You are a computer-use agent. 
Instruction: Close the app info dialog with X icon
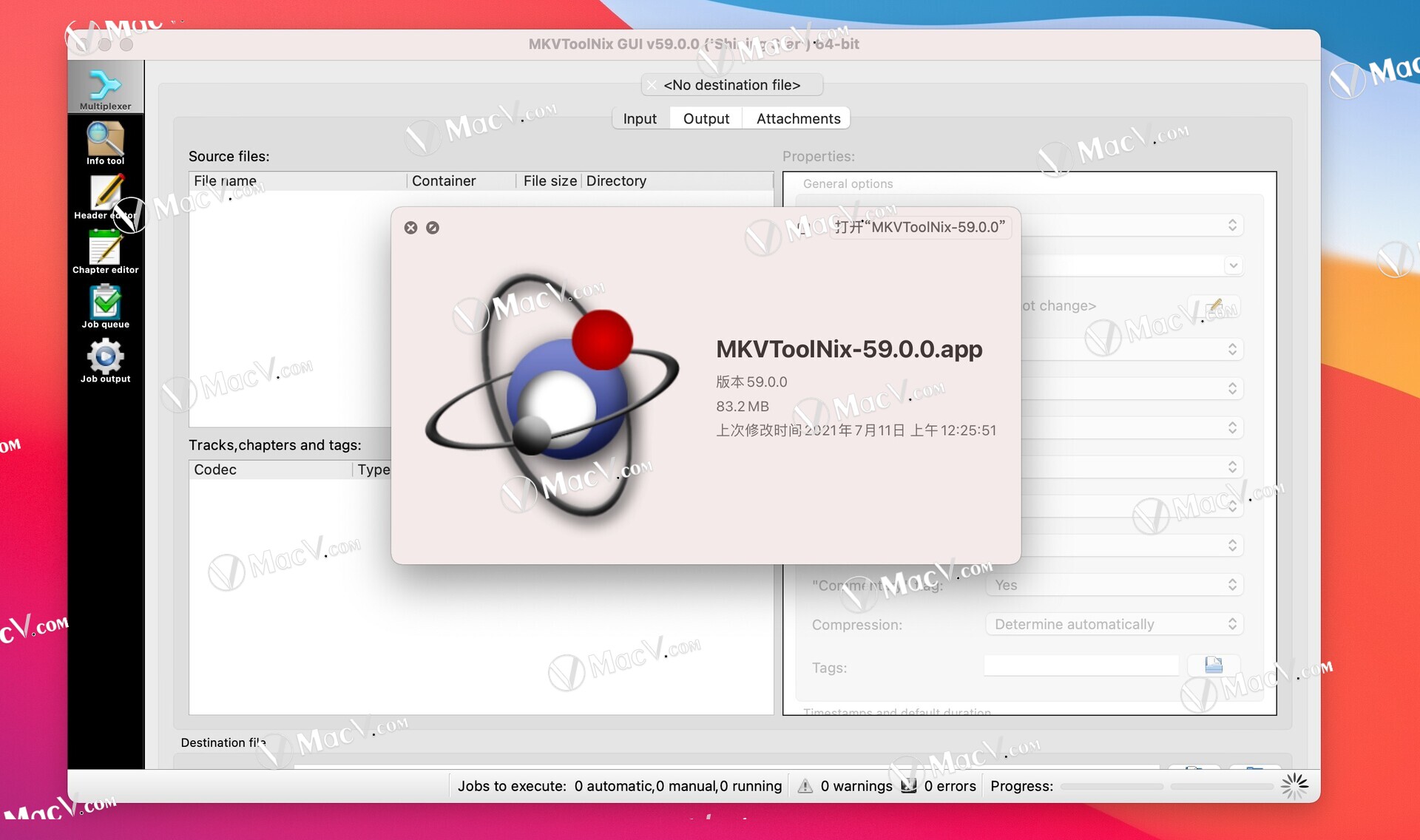(410, 228)
